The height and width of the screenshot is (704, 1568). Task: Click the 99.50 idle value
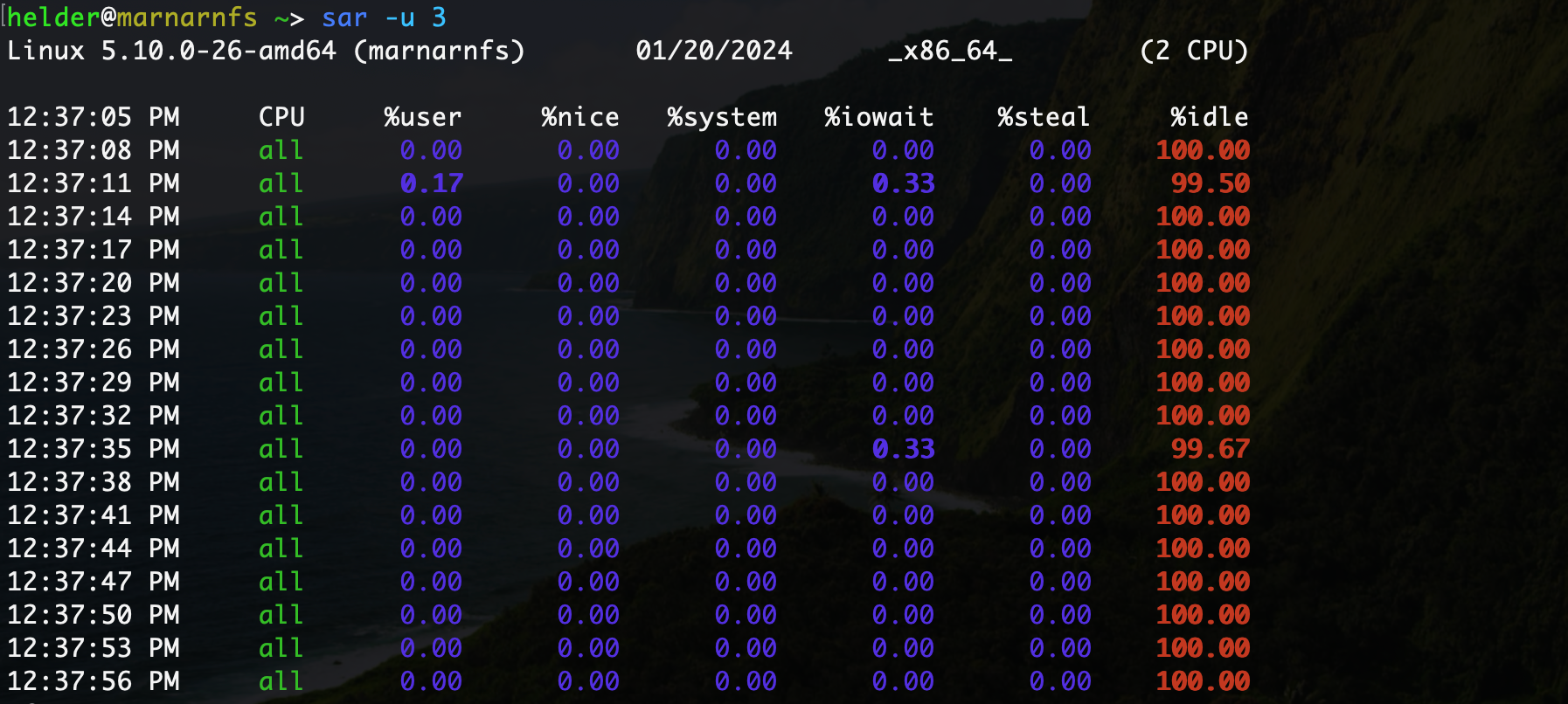1211,183
